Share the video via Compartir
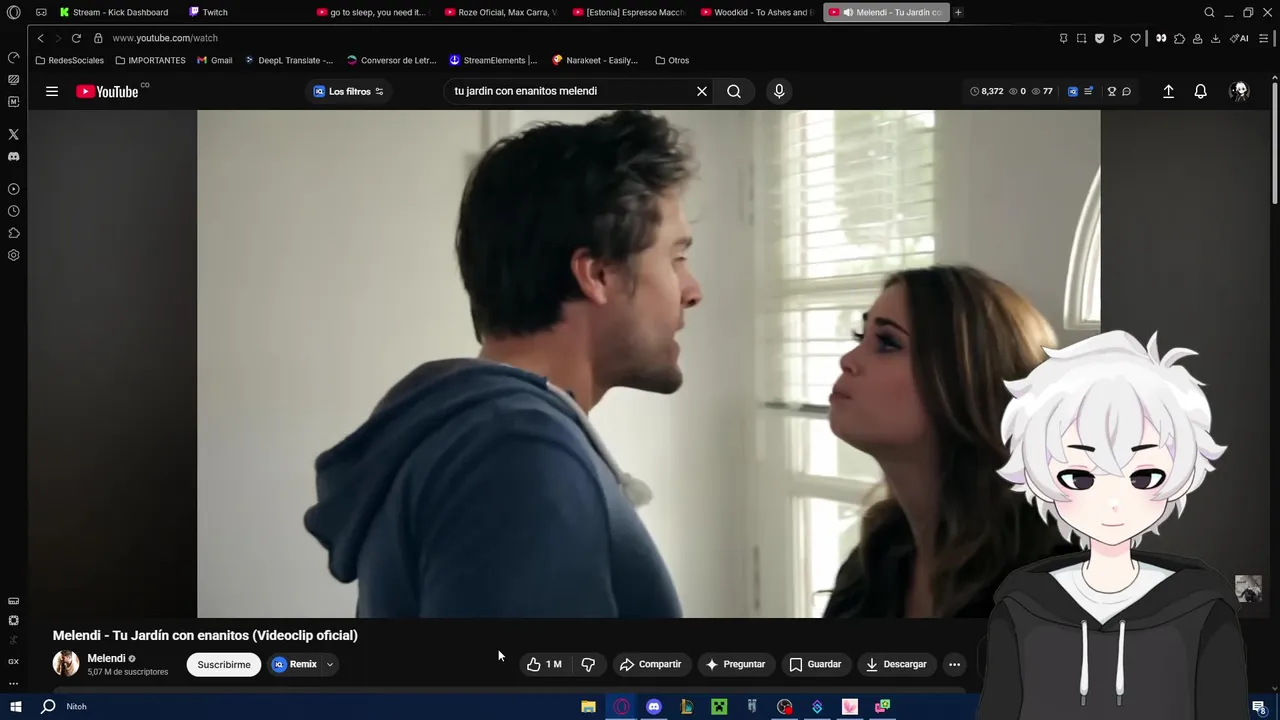Screen dimensions: 1280x720 click(x=650, y=664)
